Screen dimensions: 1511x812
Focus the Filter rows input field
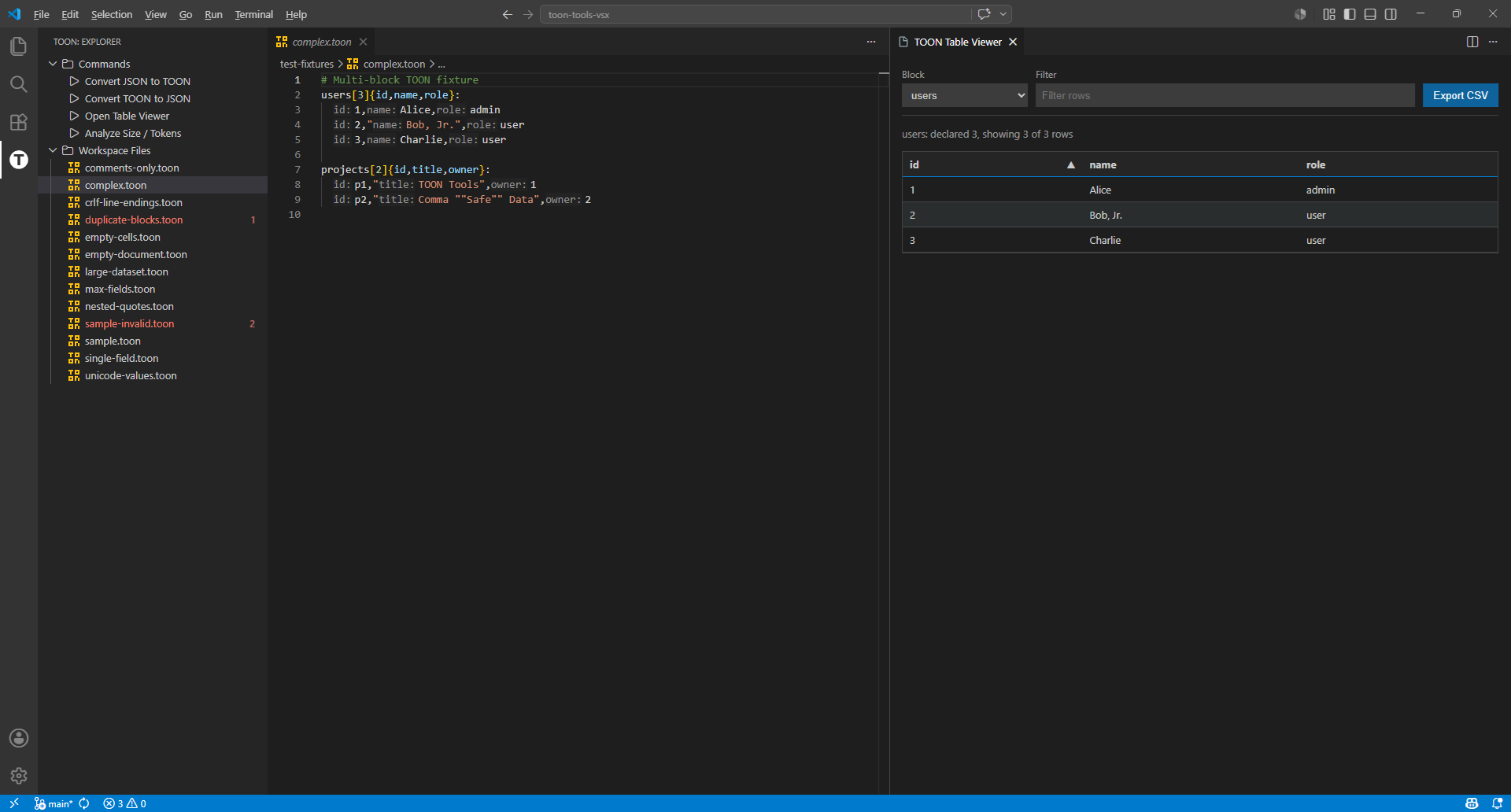pyautogui.click(x=1225, y=95)
